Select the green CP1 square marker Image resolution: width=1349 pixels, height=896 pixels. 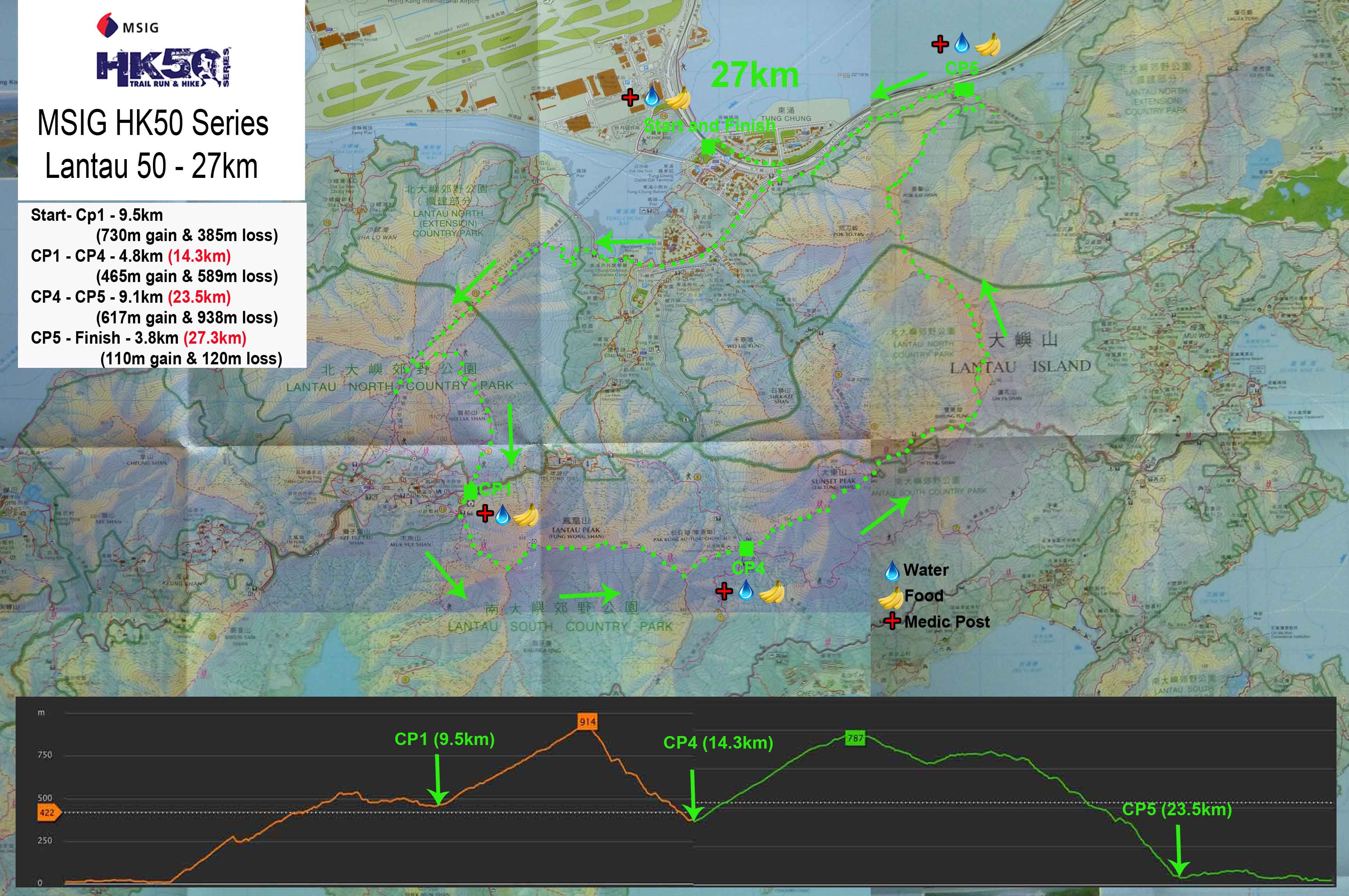[470, 491]
